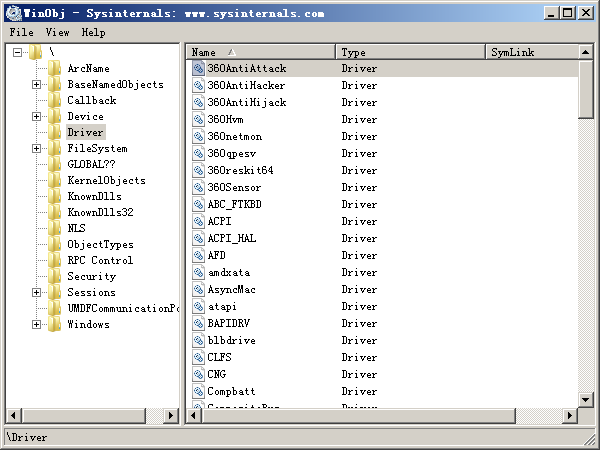Click the root folder icon in tree

(35, 52)
